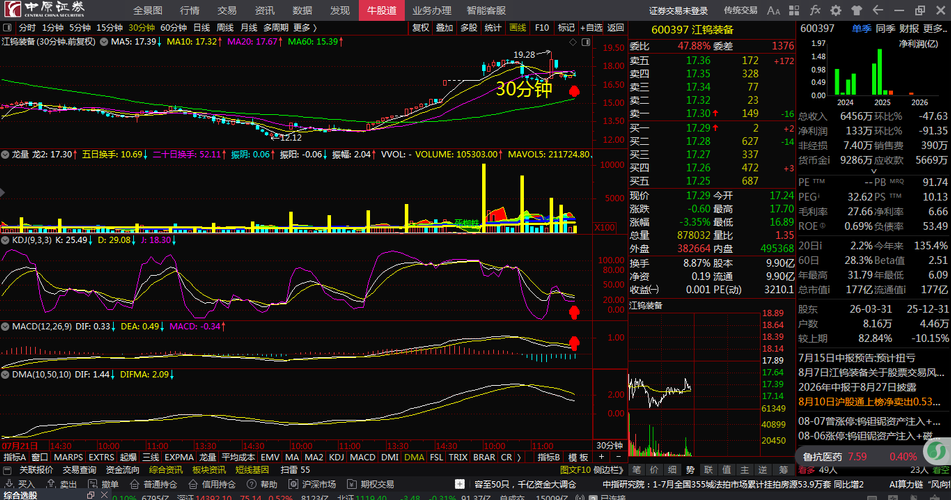
Task: Open the settings gear icon
Action: (836, 10)
